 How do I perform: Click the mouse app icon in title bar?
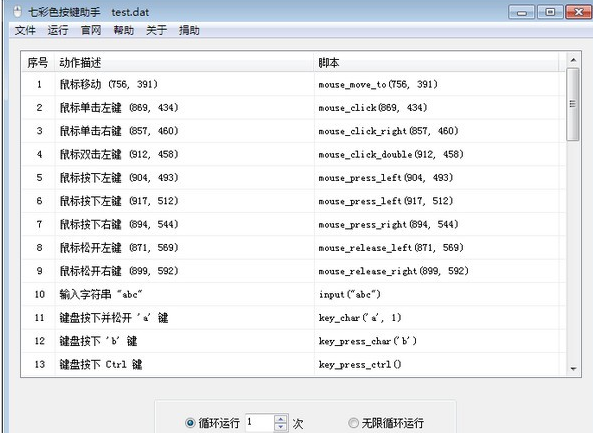(17, 12)
